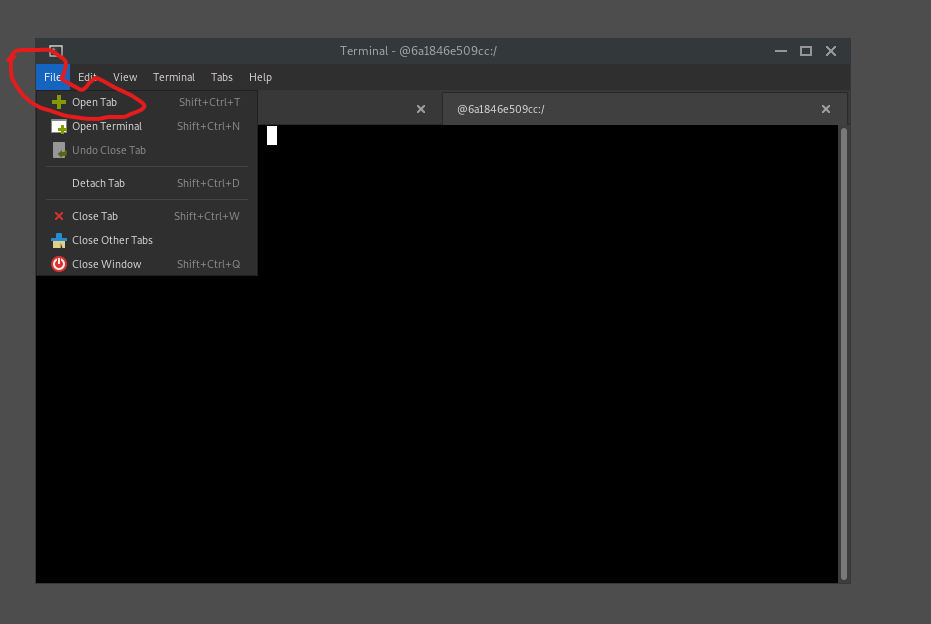The image size is (931, 624).
Task: Close the @6a1846e509cc:/ tab
Action: click(x=826, y=109)
